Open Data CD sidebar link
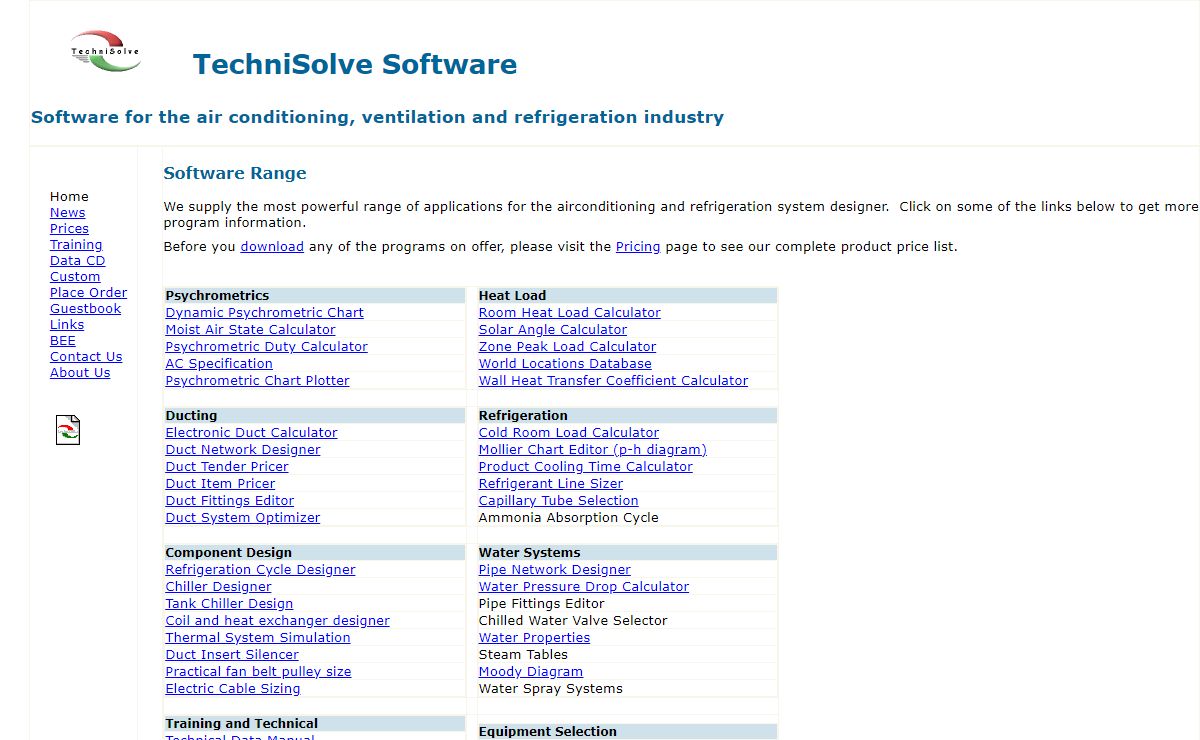1200x740 pixels. click(x=77, y=261)
